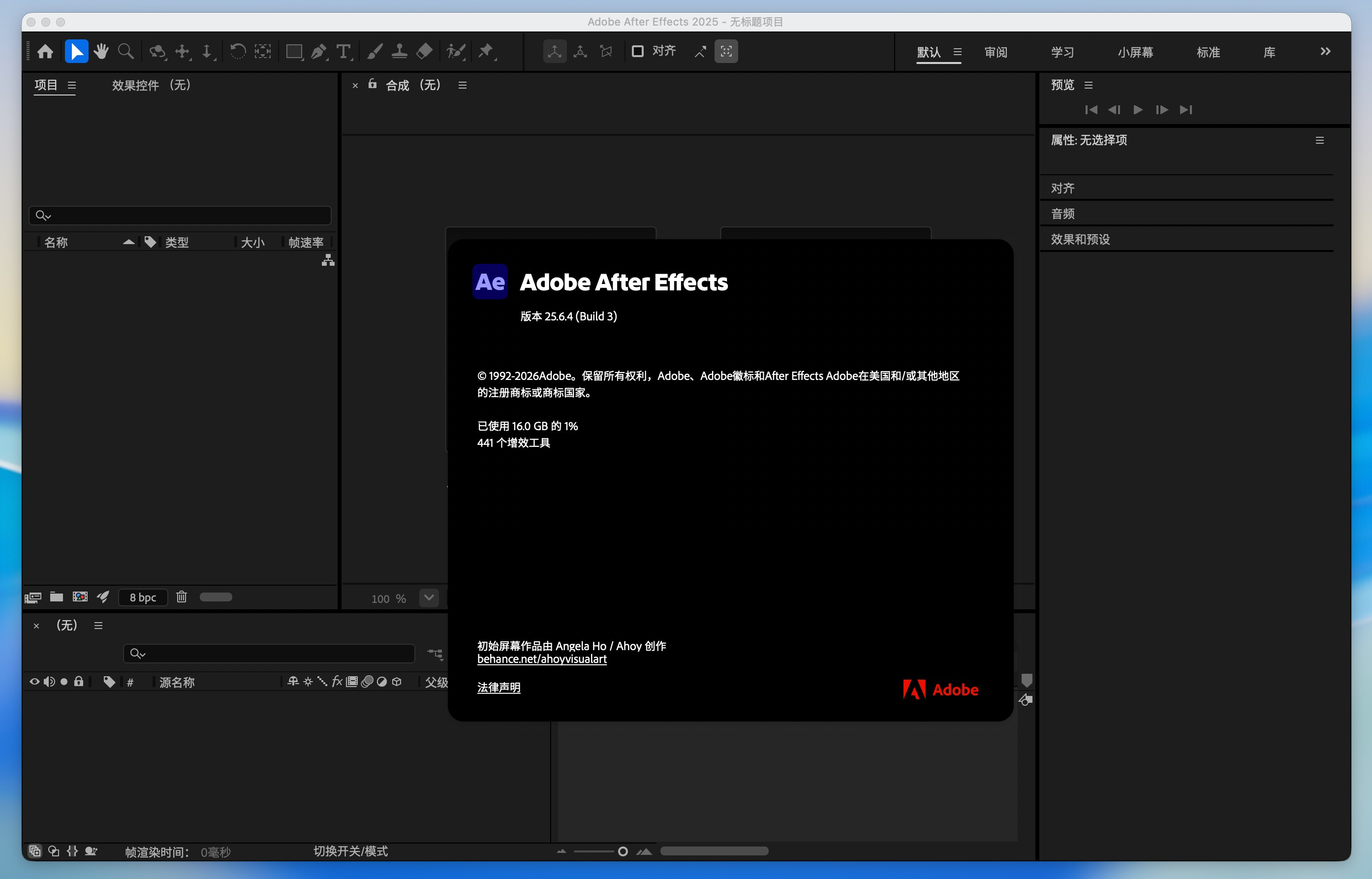Select the Horizontal Type tool
Viewport: 1372px width, 879px height.
[343, 51]
